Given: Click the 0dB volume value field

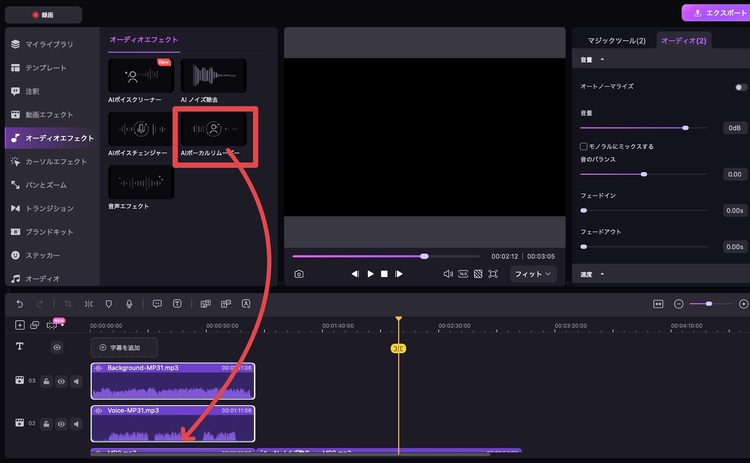Looking at the screenshot, I should pyautogui.click(x=734, y=128).
